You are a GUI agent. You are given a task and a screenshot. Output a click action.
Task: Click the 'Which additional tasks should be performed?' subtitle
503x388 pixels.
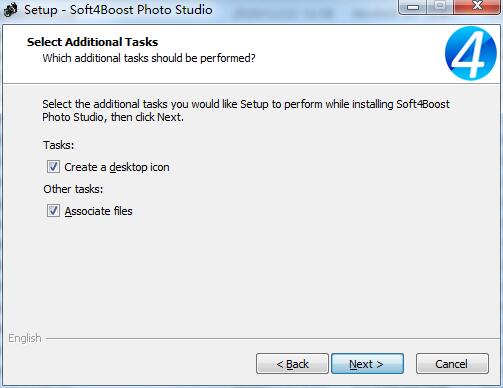(149, 58)
